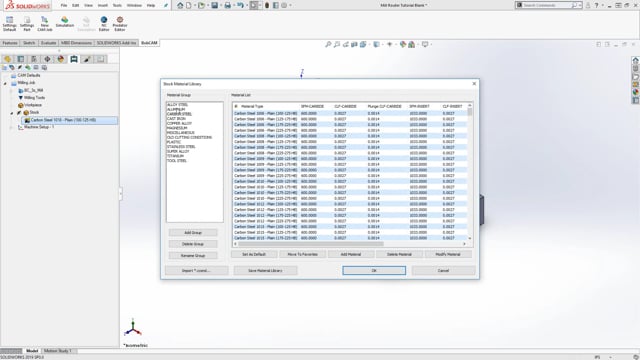Create a new document from toolbar
Viewport: 640px width, 360px height.
coord(189,5)
